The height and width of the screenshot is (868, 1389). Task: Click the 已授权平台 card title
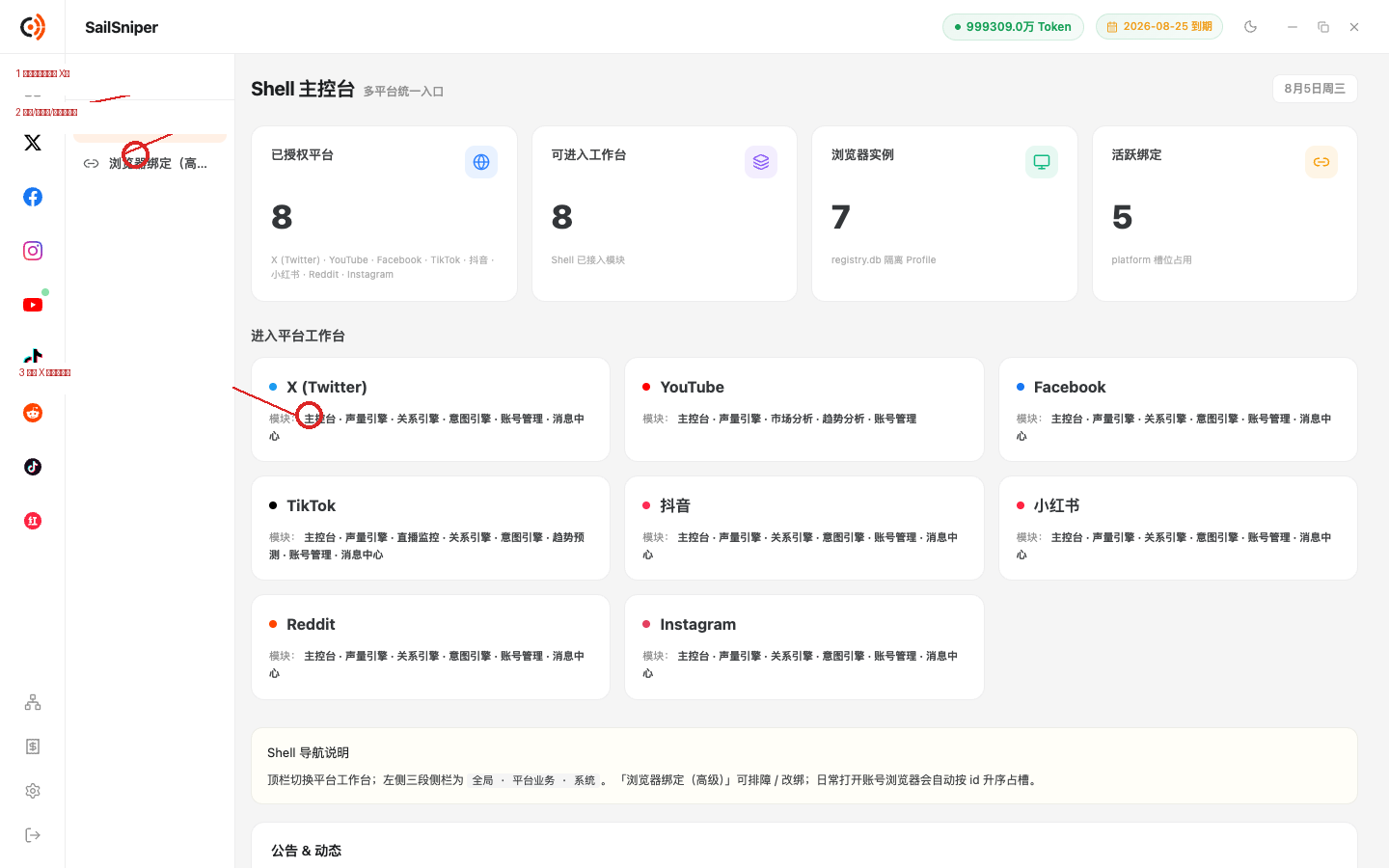(x=302, y=154)
